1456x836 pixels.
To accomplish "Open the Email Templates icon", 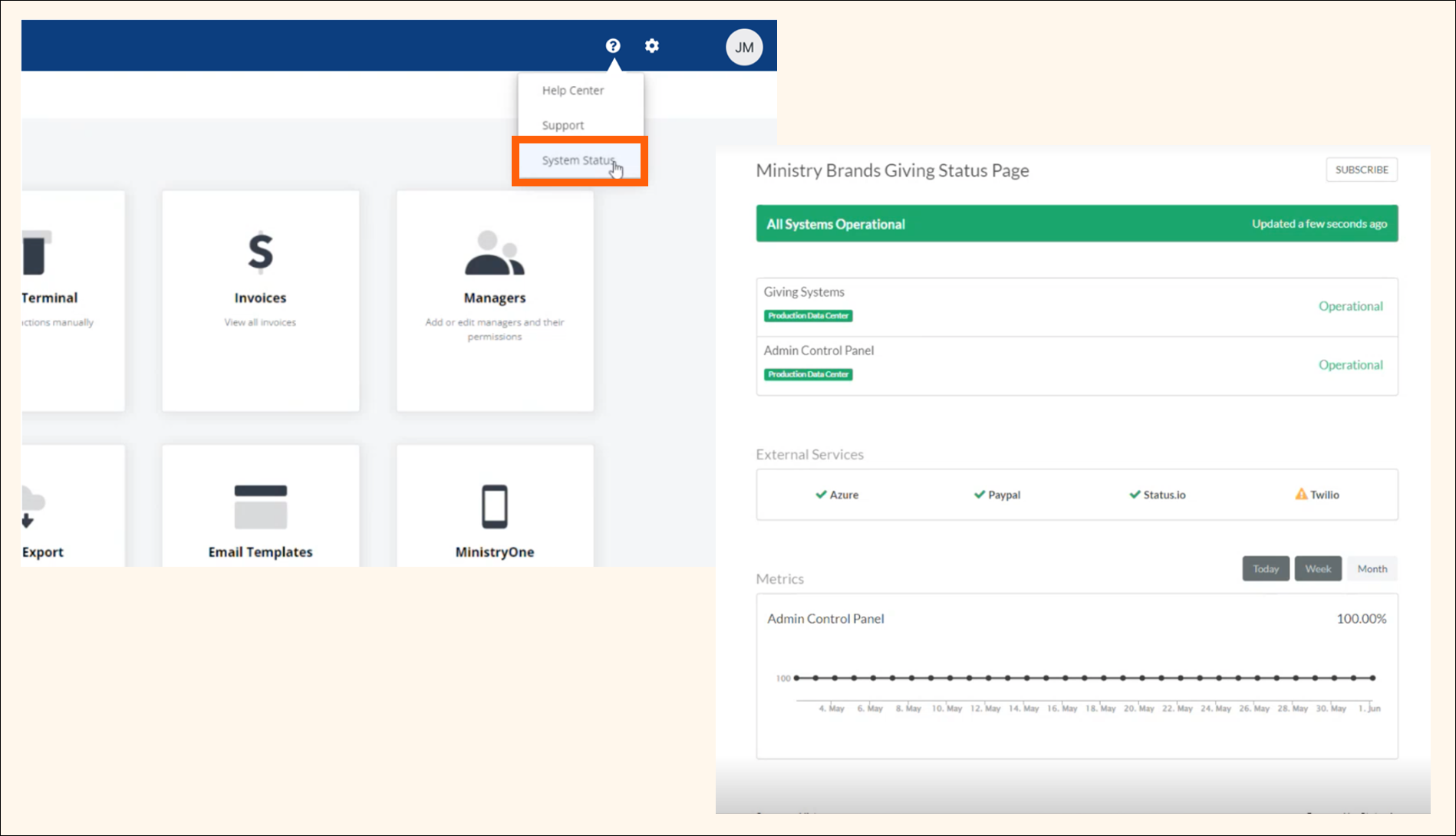I will pyautogui.click(x=260, y=507).
